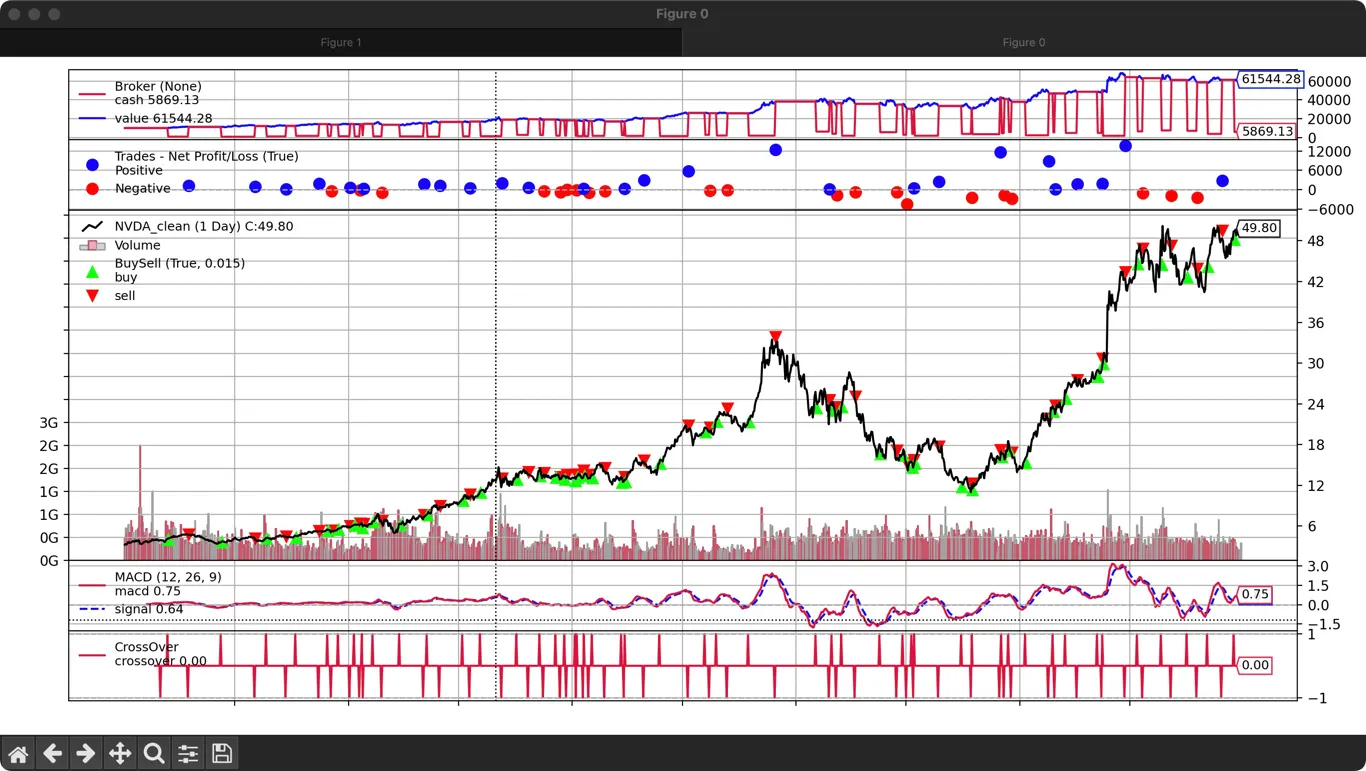
Task: Click the 5869.13 cash value tag
Action: click(1266, 131)
